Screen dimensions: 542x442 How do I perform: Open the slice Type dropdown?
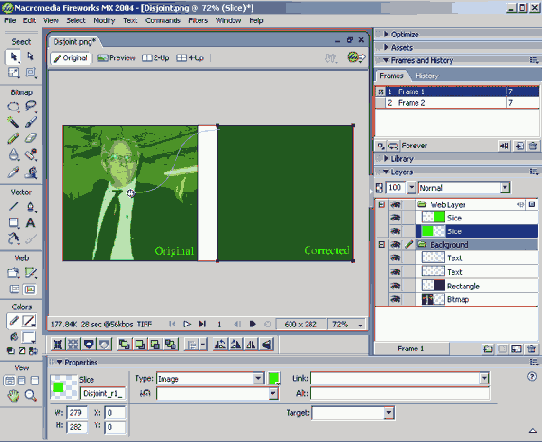coord(258,378)
